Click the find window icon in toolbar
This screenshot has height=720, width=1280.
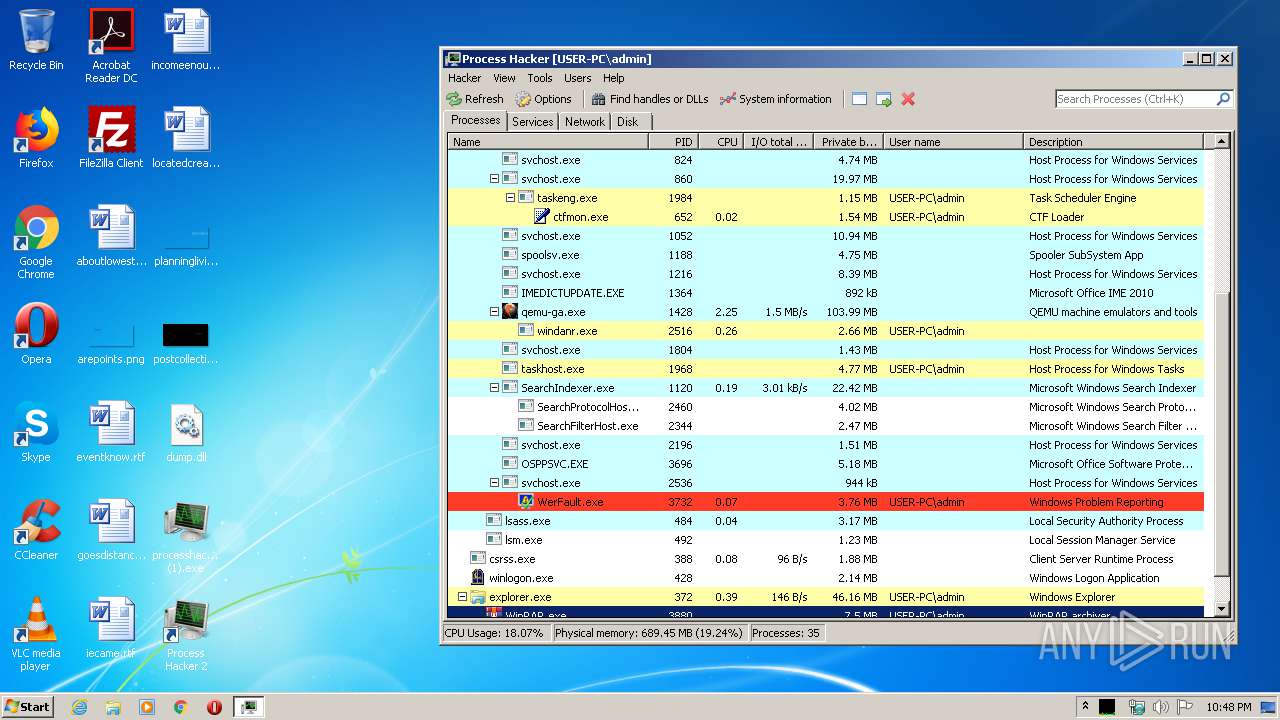click(859, 99)
